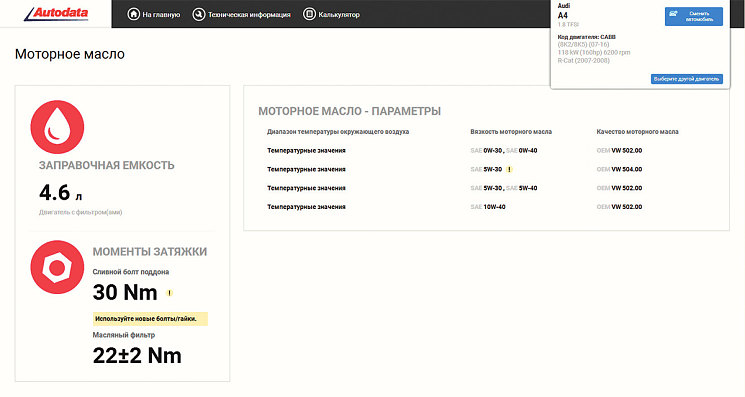The height and width of the screenshot is (397, 745).
Task: Select the 30 Nm drain bolt torque
Action: 125,292
